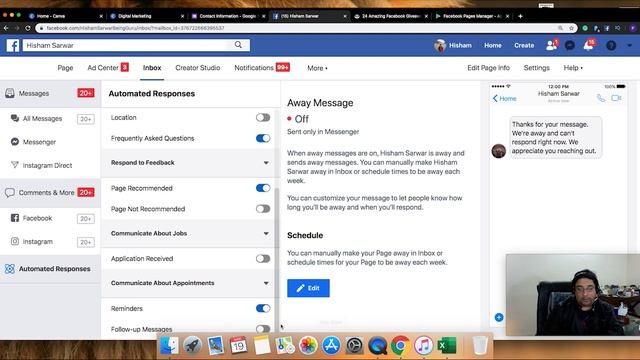Open page Settings link
Image resolution: width=640 pixels, height=360 pixels.
point(536,68)
